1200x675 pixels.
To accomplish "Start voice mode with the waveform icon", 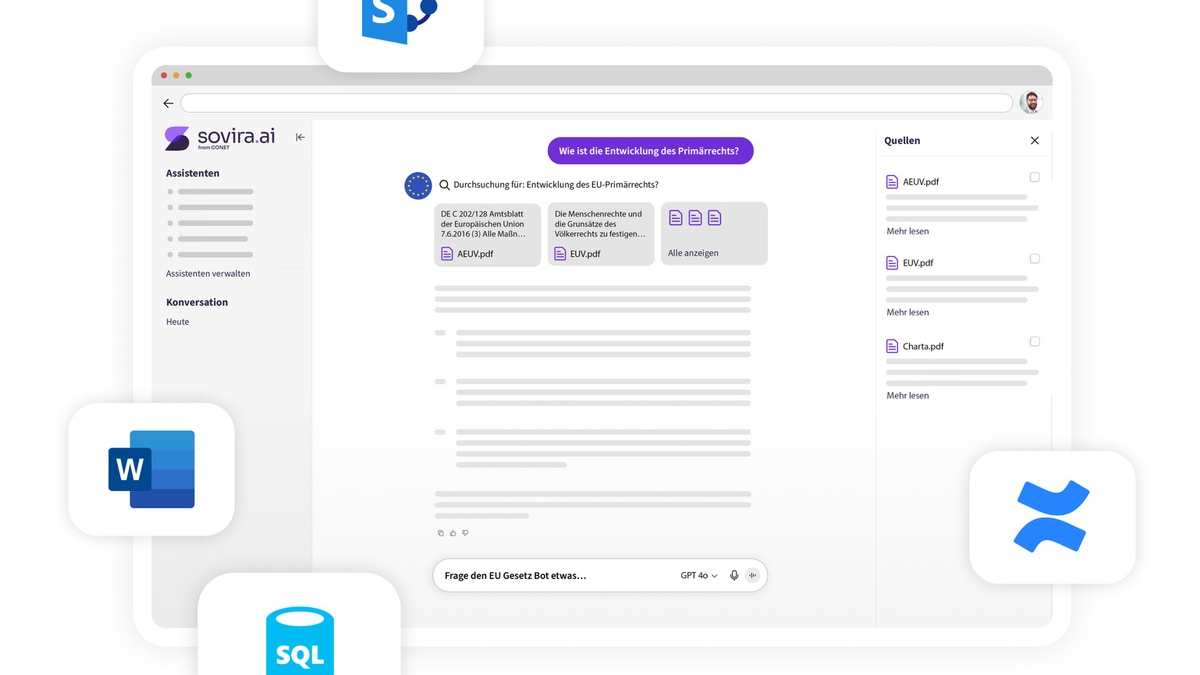I will pos(752,576).
